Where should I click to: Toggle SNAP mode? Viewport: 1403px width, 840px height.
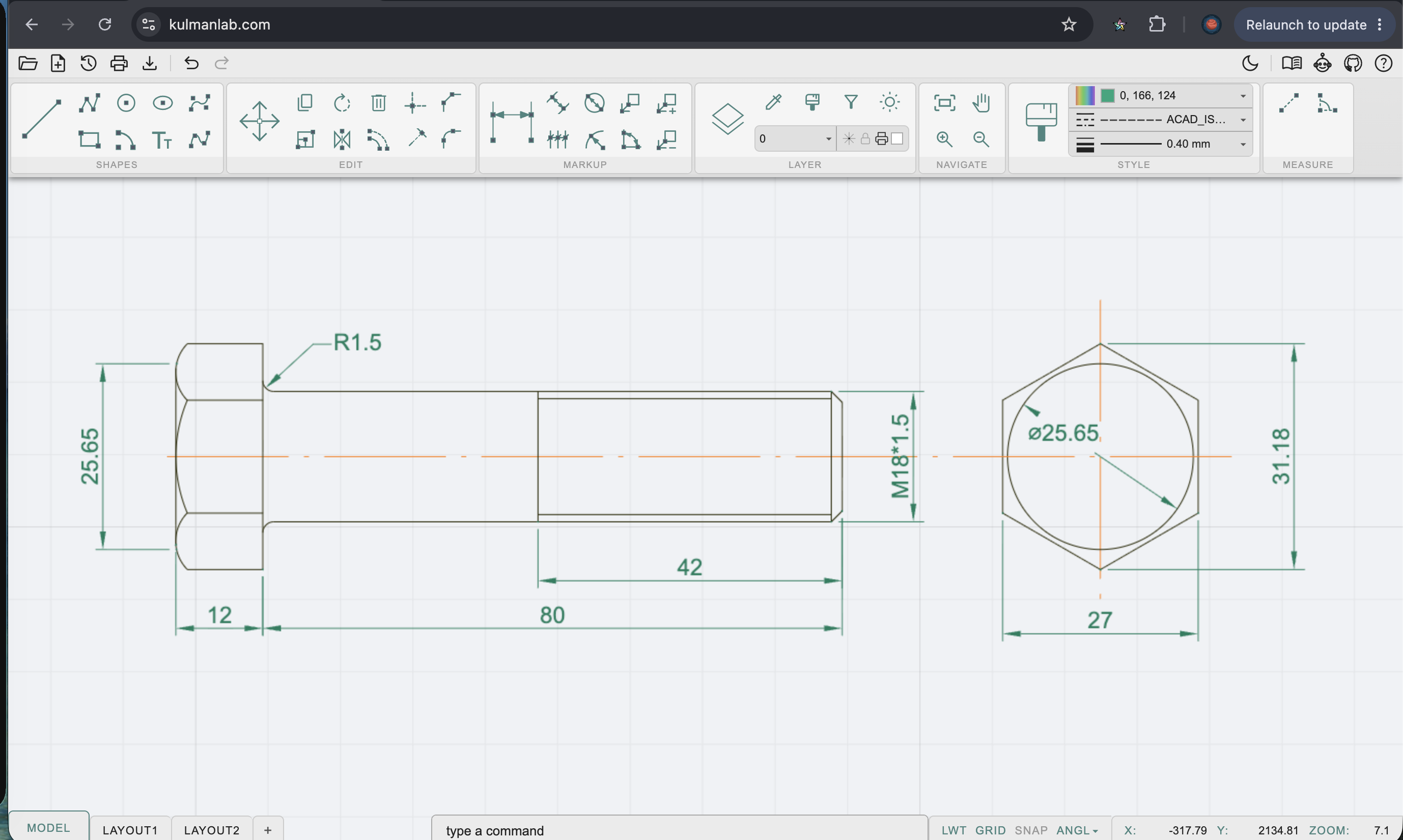pyautogui.click(x=1030, y=830)
